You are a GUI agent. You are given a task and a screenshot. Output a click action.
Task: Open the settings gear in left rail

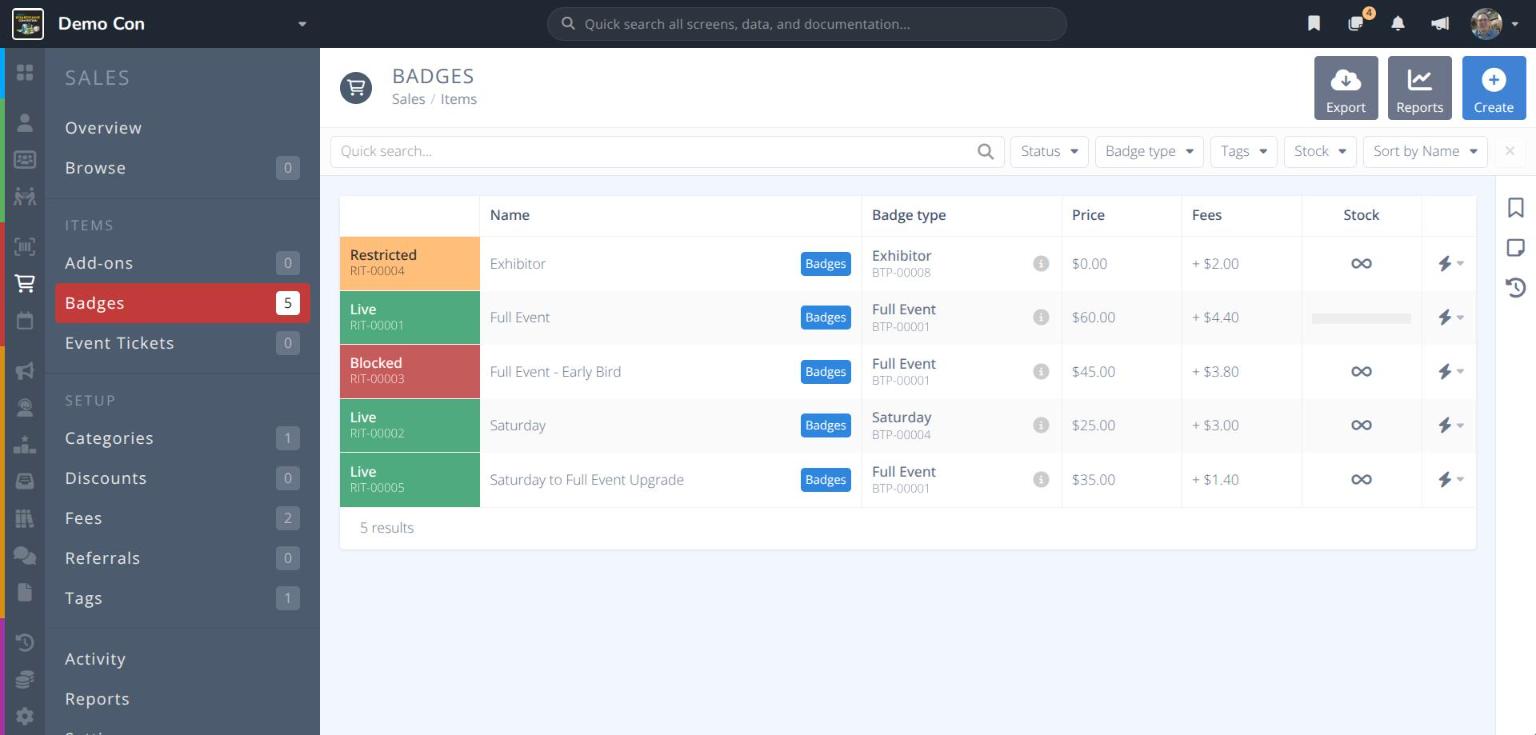pyautogui.click(x=25, y=716)
